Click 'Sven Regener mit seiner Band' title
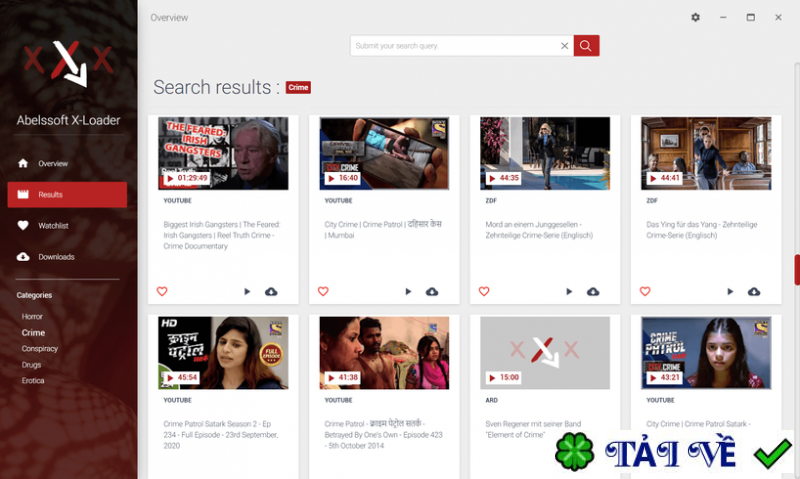The width and height of the screenshot is (800, 479). [533, 429]
